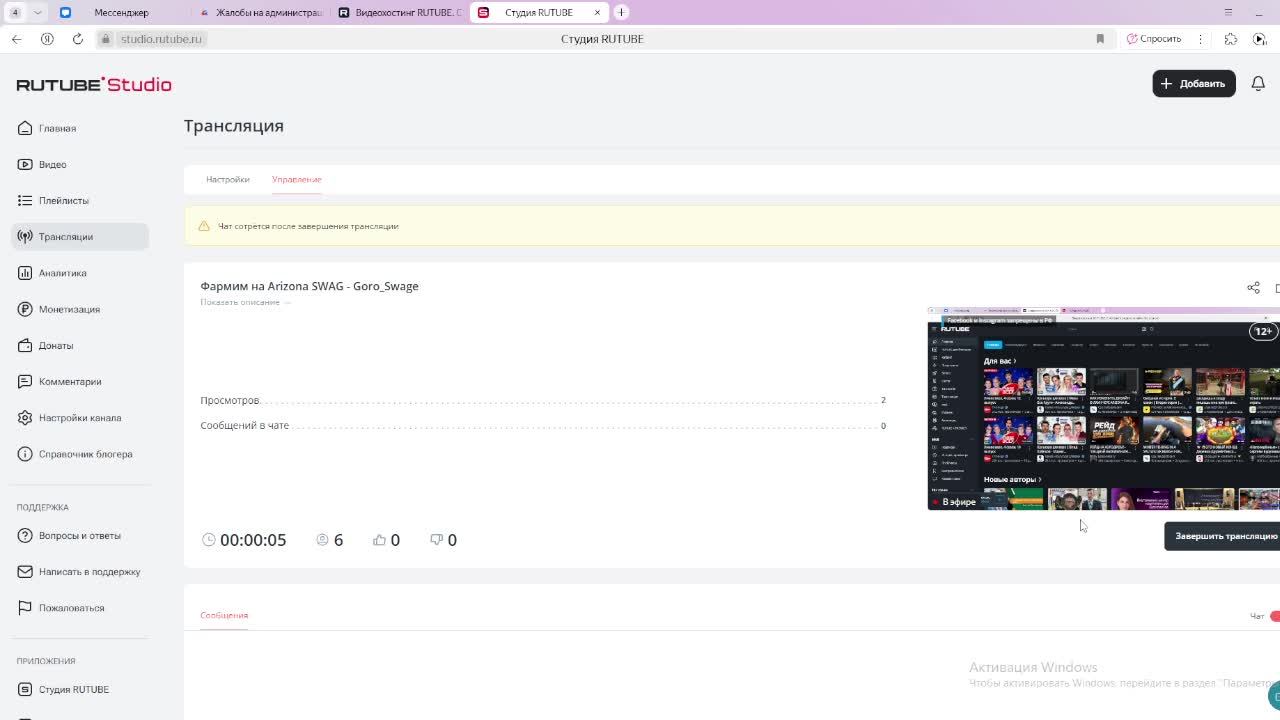Click the like thumbs-up counter icon
The height and width of the screenshot is (720, 1280).
379,540
